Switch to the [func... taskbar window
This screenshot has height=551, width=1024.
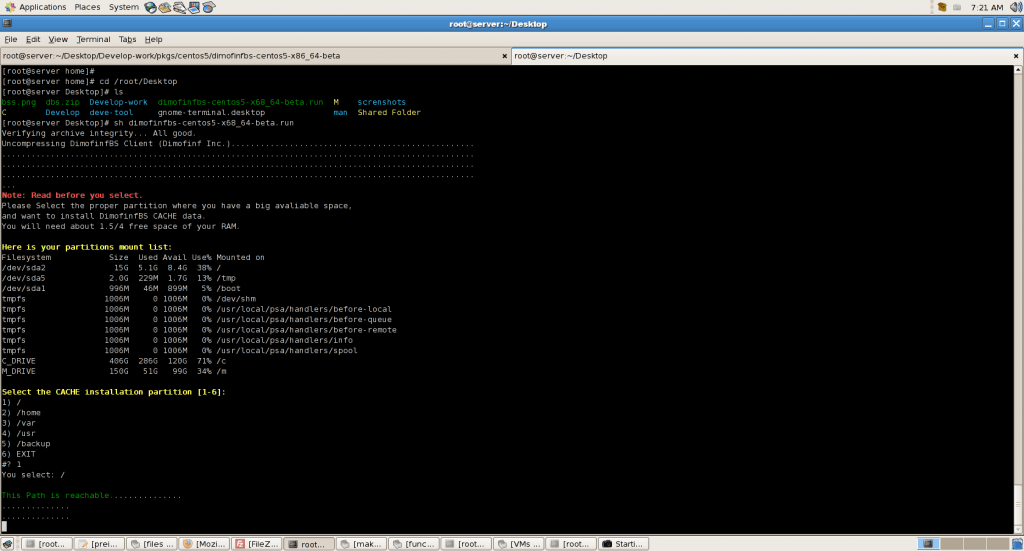(414, 544)
